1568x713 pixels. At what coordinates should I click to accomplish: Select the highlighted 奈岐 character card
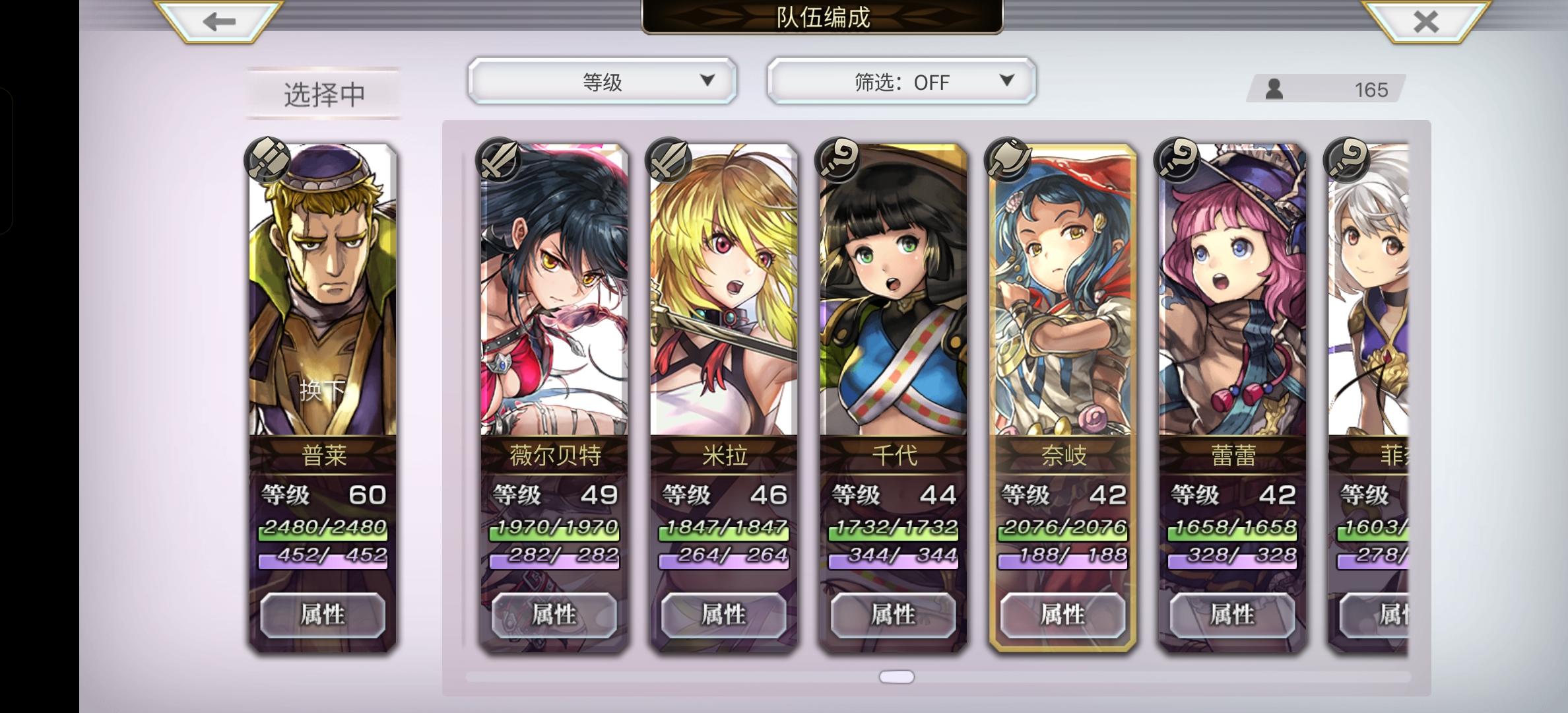point(1063,397)
